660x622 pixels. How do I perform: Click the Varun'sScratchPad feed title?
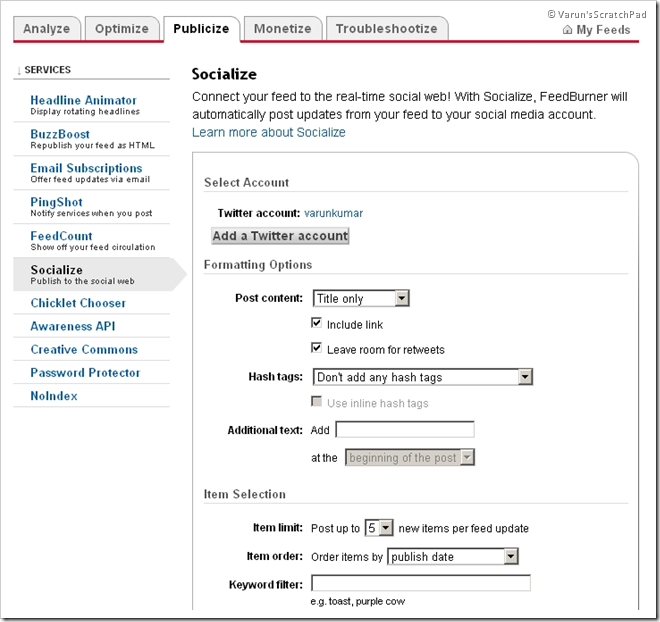pos(597,14)
